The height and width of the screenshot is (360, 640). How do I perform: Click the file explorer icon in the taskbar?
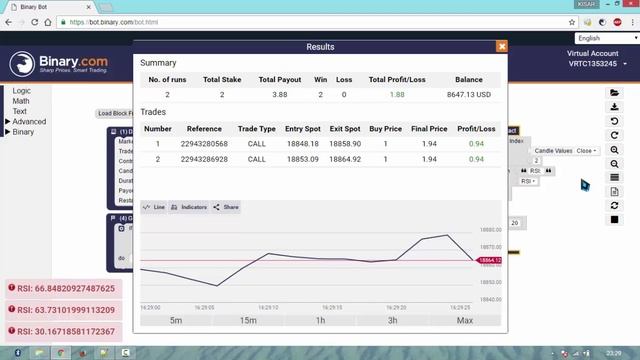tap(40, 353)
